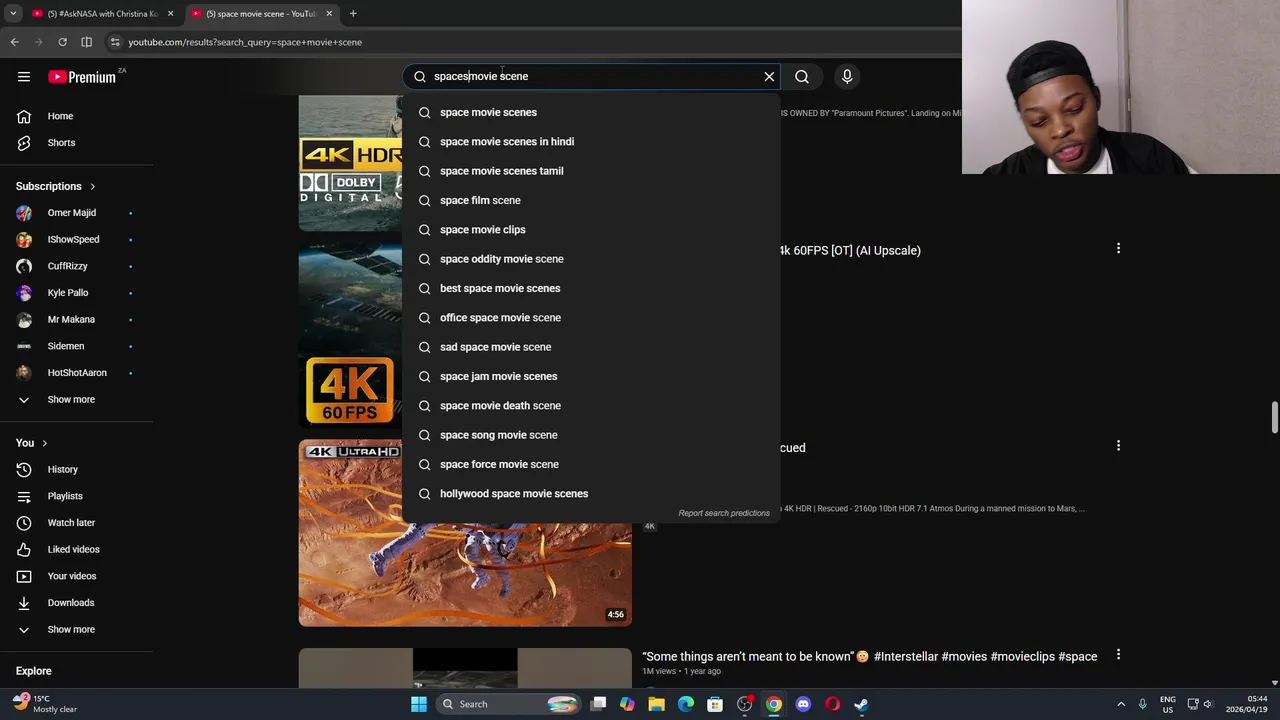Open Discord from the taskbar
The height and width of the screenshot is (720, 1280).
pos(803,704)
